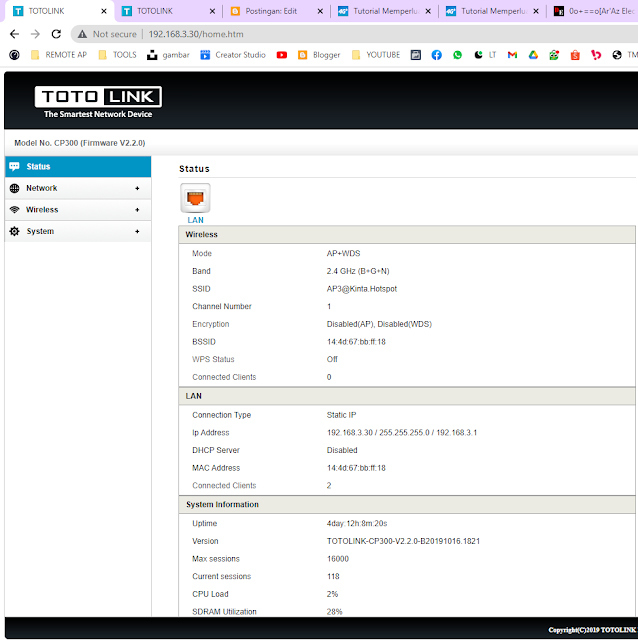Expand Network submenu plus arrow

point(137,188)
